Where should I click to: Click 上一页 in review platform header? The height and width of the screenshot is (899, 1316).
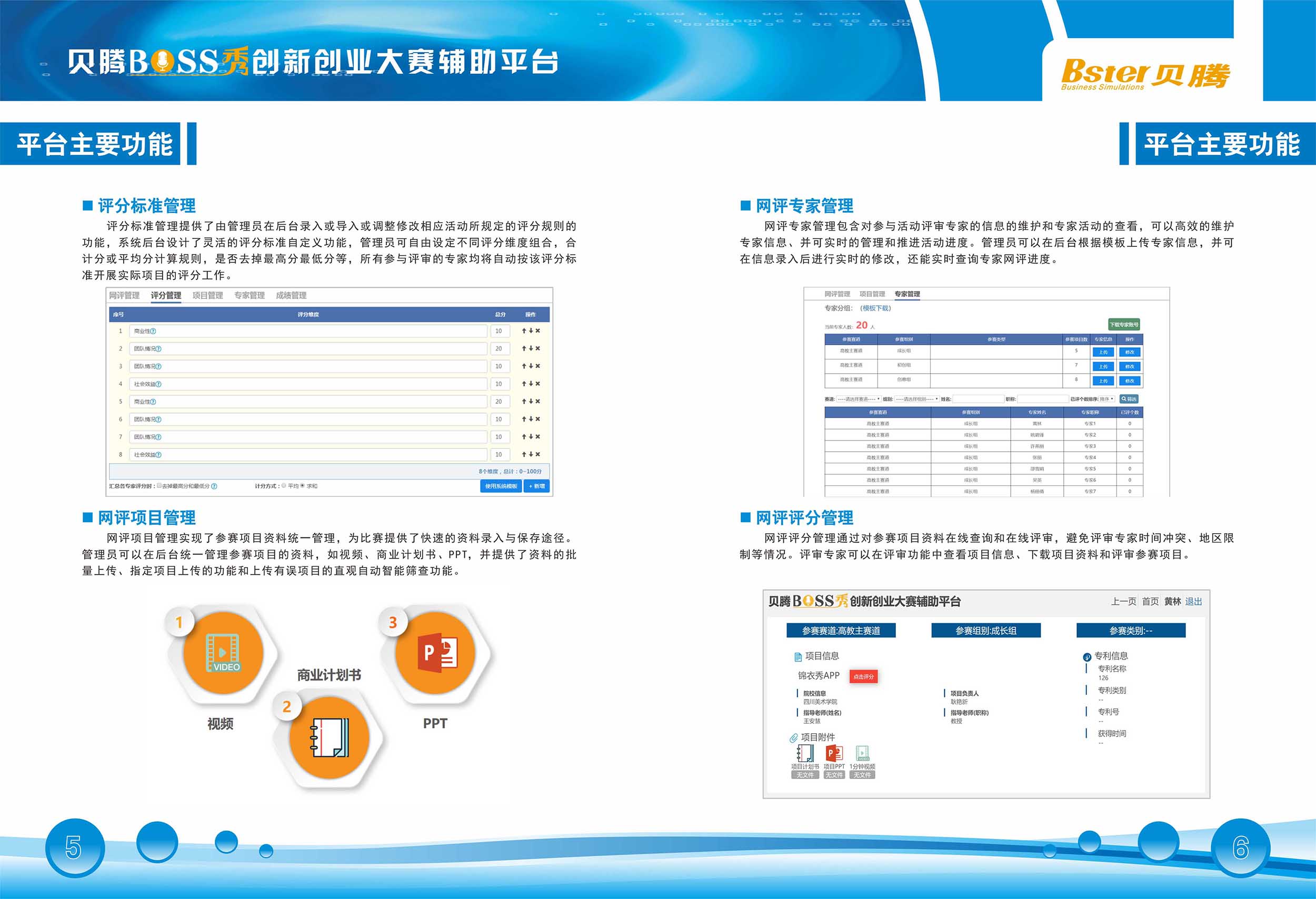(1123, 602)
